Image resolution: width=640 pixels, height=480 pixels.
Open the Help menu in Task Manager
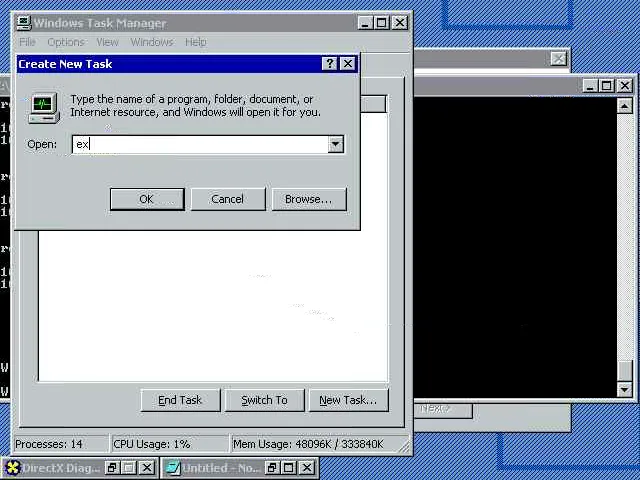click(x=196, y=42)
